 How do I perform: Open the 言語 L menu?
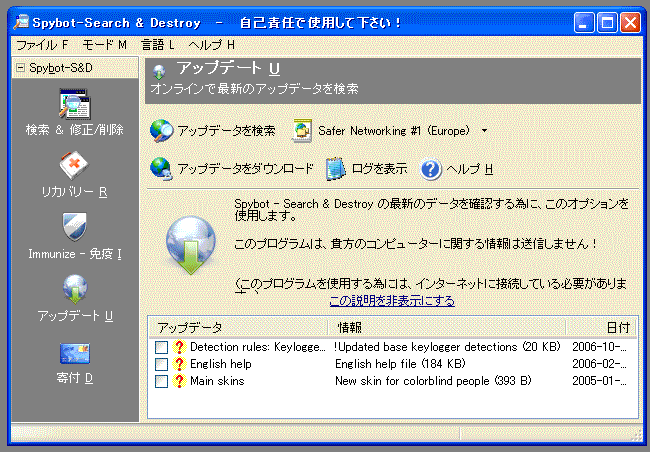(158, 44)
